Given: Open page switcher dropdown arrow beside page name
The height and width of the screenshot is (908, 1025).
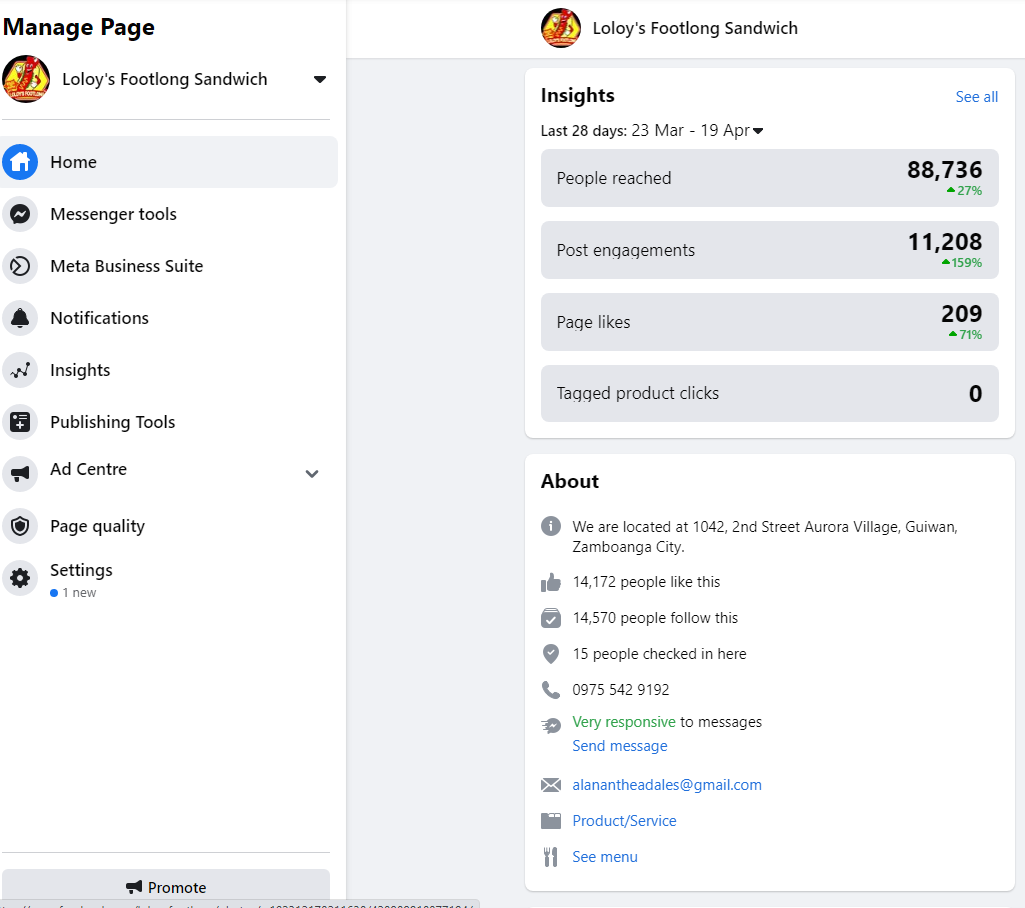Looking at the screenshot, I should coord(320,79).
